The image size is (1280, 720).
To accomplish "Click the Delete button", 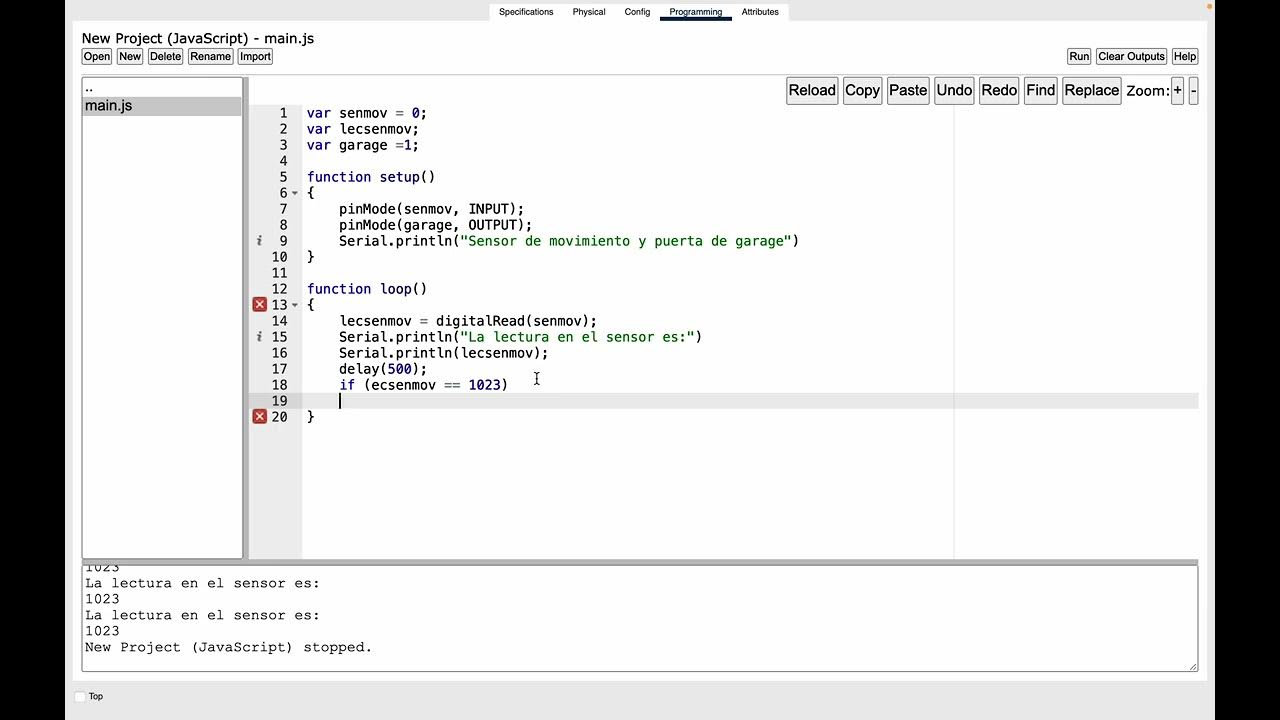I will click(x=166, y=57).
